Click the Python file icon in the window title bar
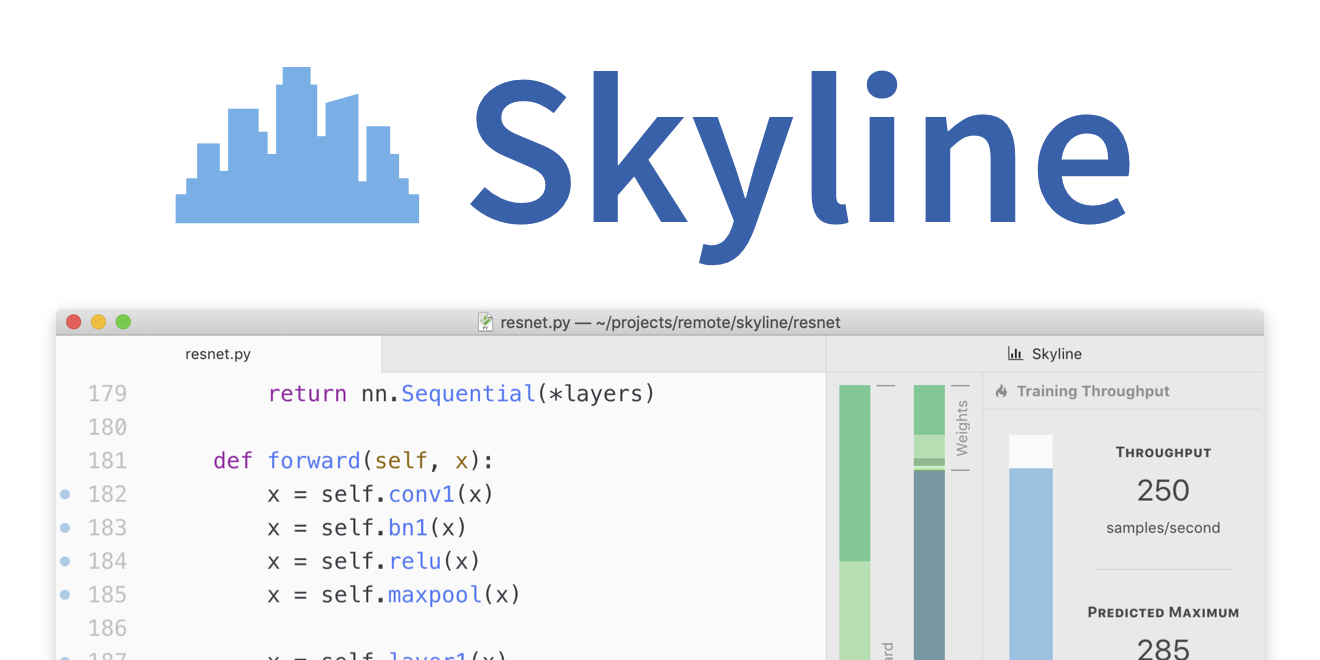 coord(486,322)
